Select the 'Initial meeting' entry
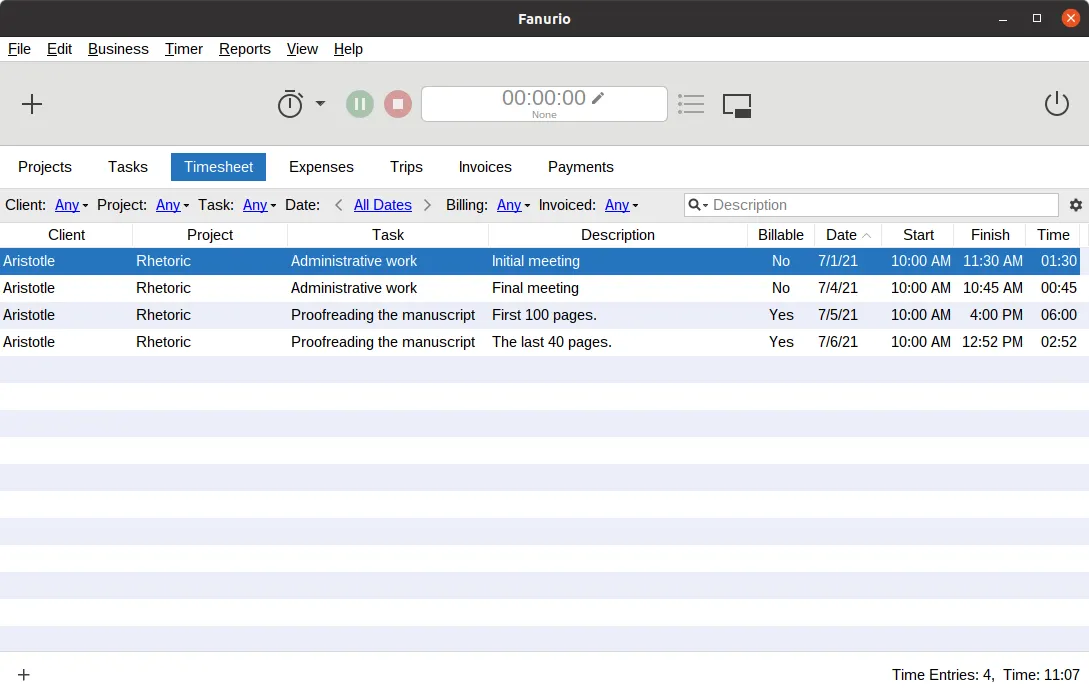The width and height of the screenshot is (1089, 694). coord(540,261)
